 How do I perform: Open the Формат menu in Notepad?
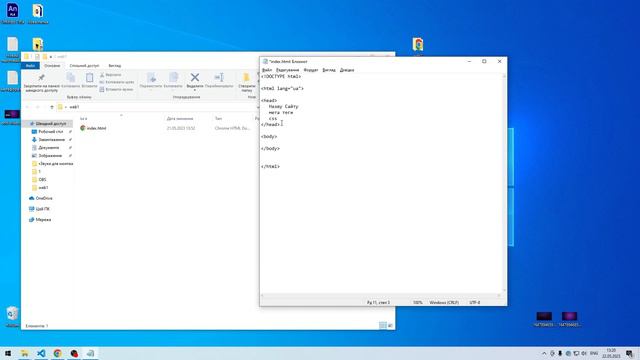click(x=311, y=70)
